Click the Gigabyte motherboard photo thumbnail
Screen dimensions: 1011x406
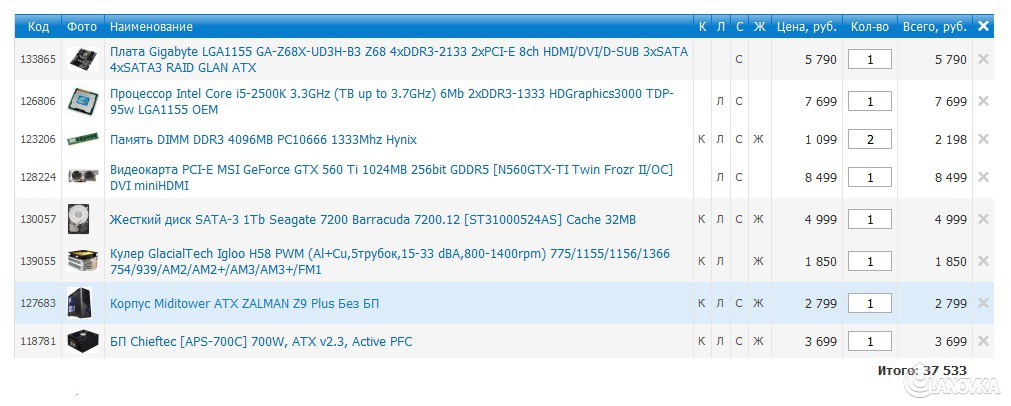coord(82,60)
